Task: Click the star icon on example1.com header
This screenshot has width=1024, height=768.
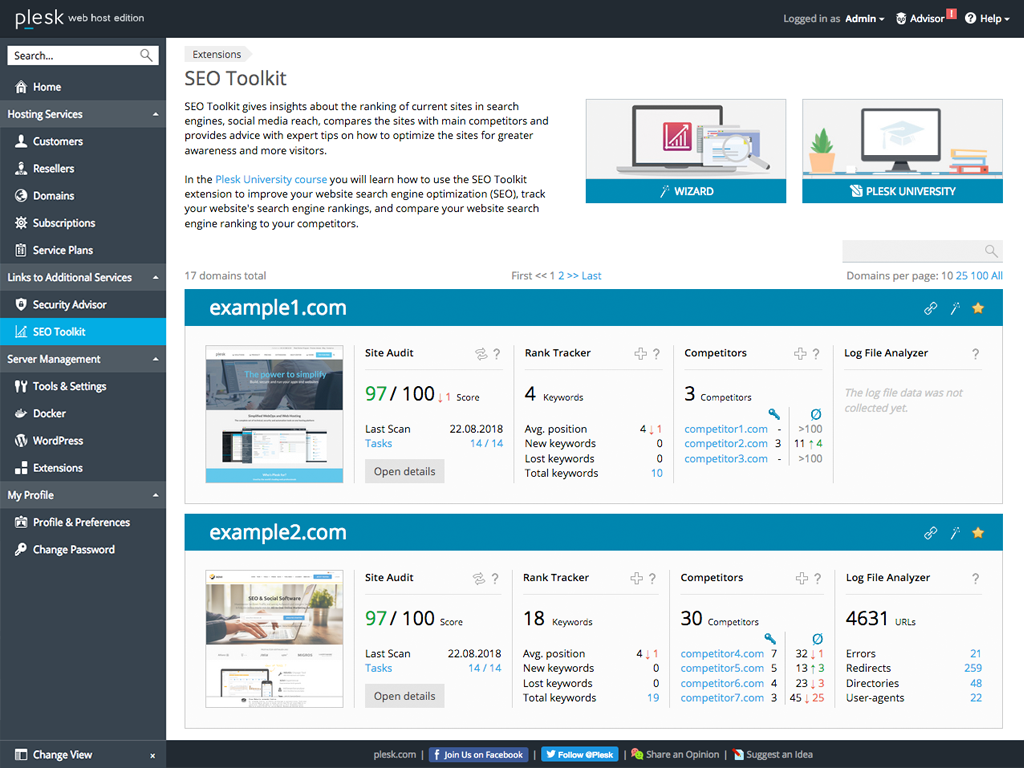Action: (x=978, y=308)
